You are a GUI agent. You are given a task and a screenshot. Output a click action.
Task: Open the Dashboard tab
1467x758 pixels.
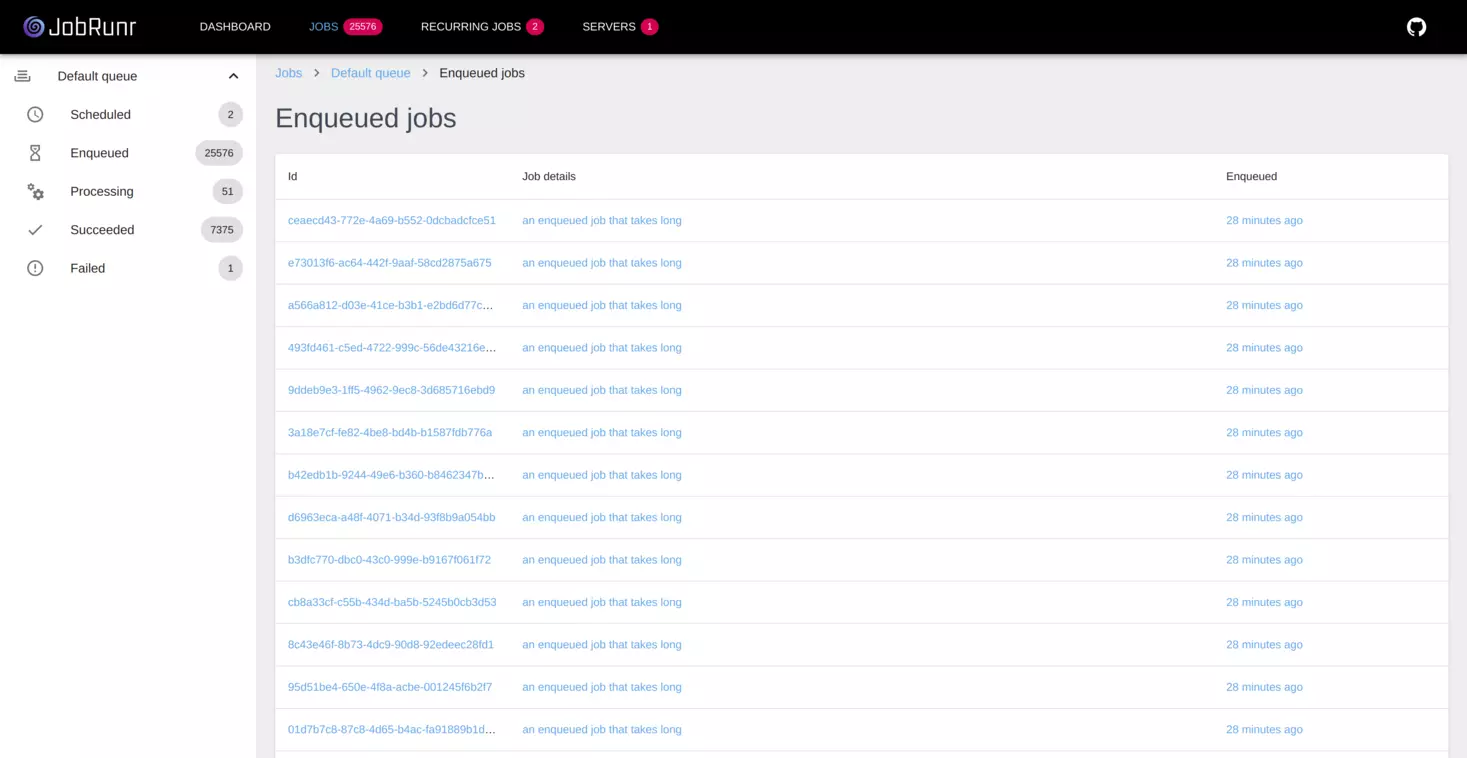tap(235, 27)
